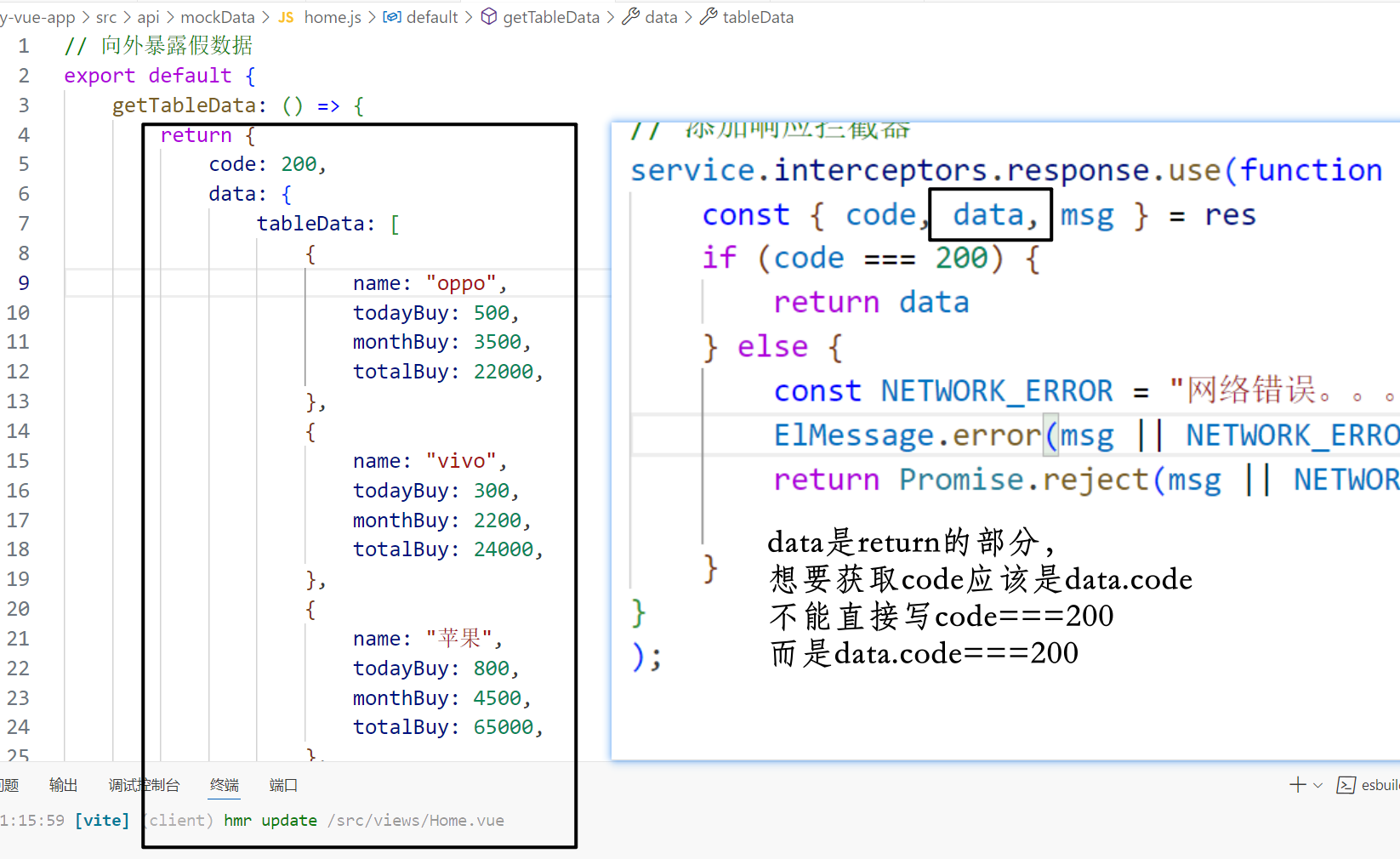Open the 端口 tab
The image size is (1400, 859).
[283, 784]
